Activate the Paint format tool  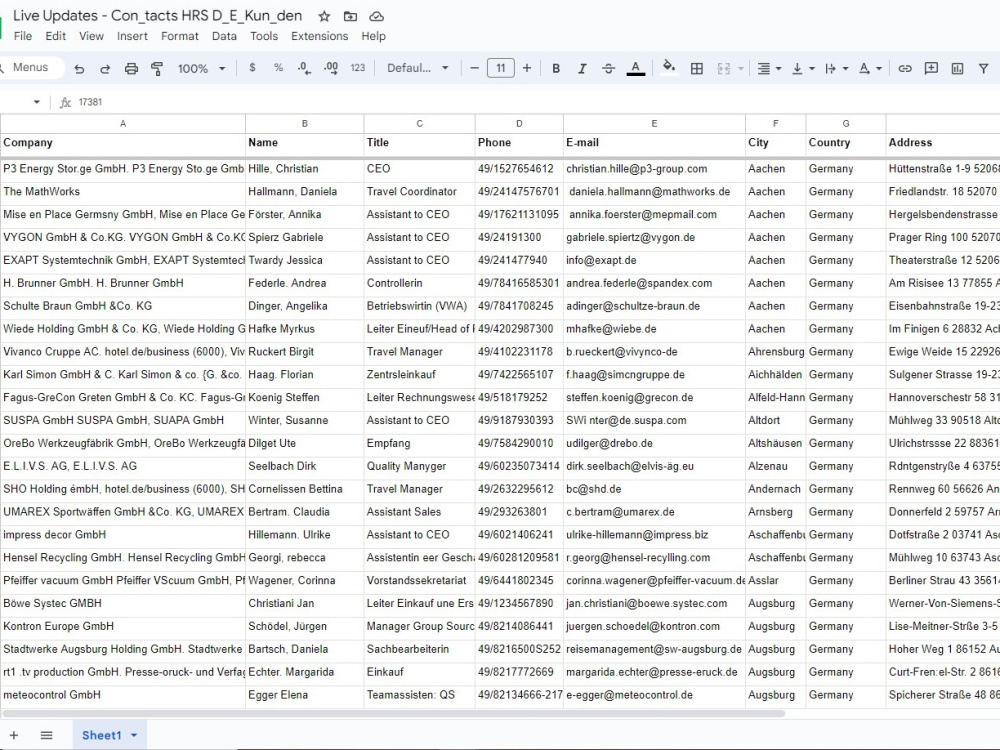point(157,68)
